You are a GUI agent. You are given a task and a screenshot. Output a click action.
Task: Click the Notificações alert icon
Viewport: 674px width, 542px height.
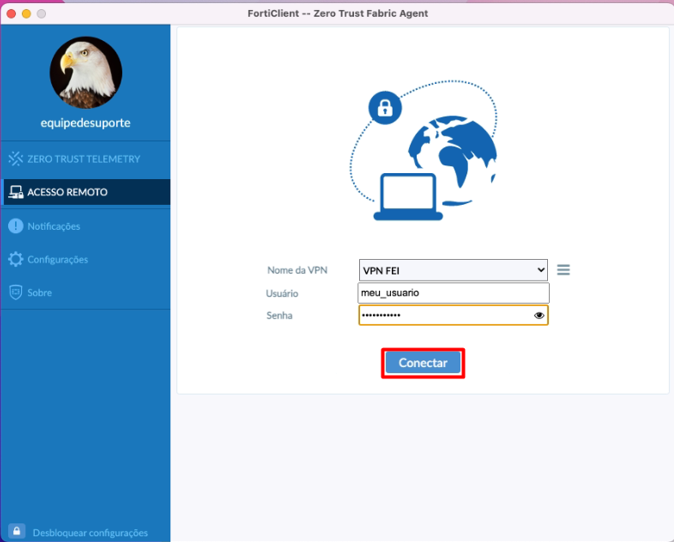coord(15,226)
